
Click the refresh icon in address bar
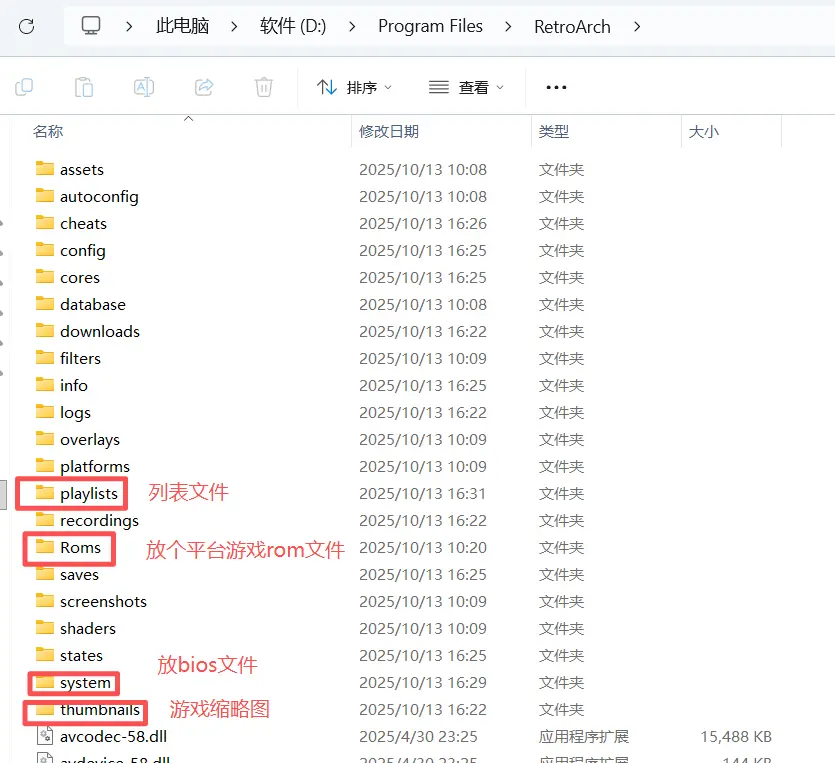[x=27, y=26]
